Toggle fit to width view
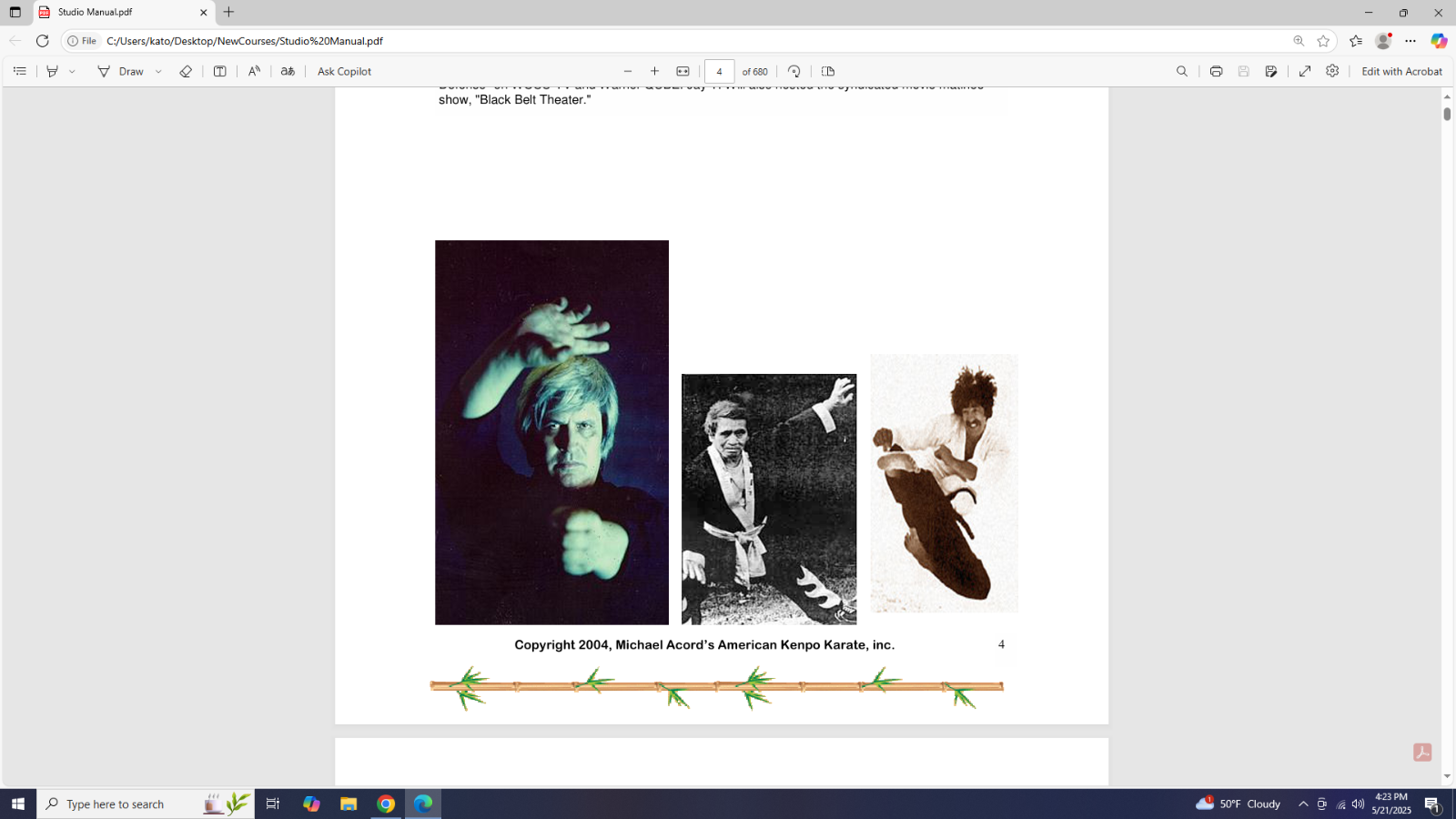Viewport: 1456px width, 819px height. [x=682, y=71]
